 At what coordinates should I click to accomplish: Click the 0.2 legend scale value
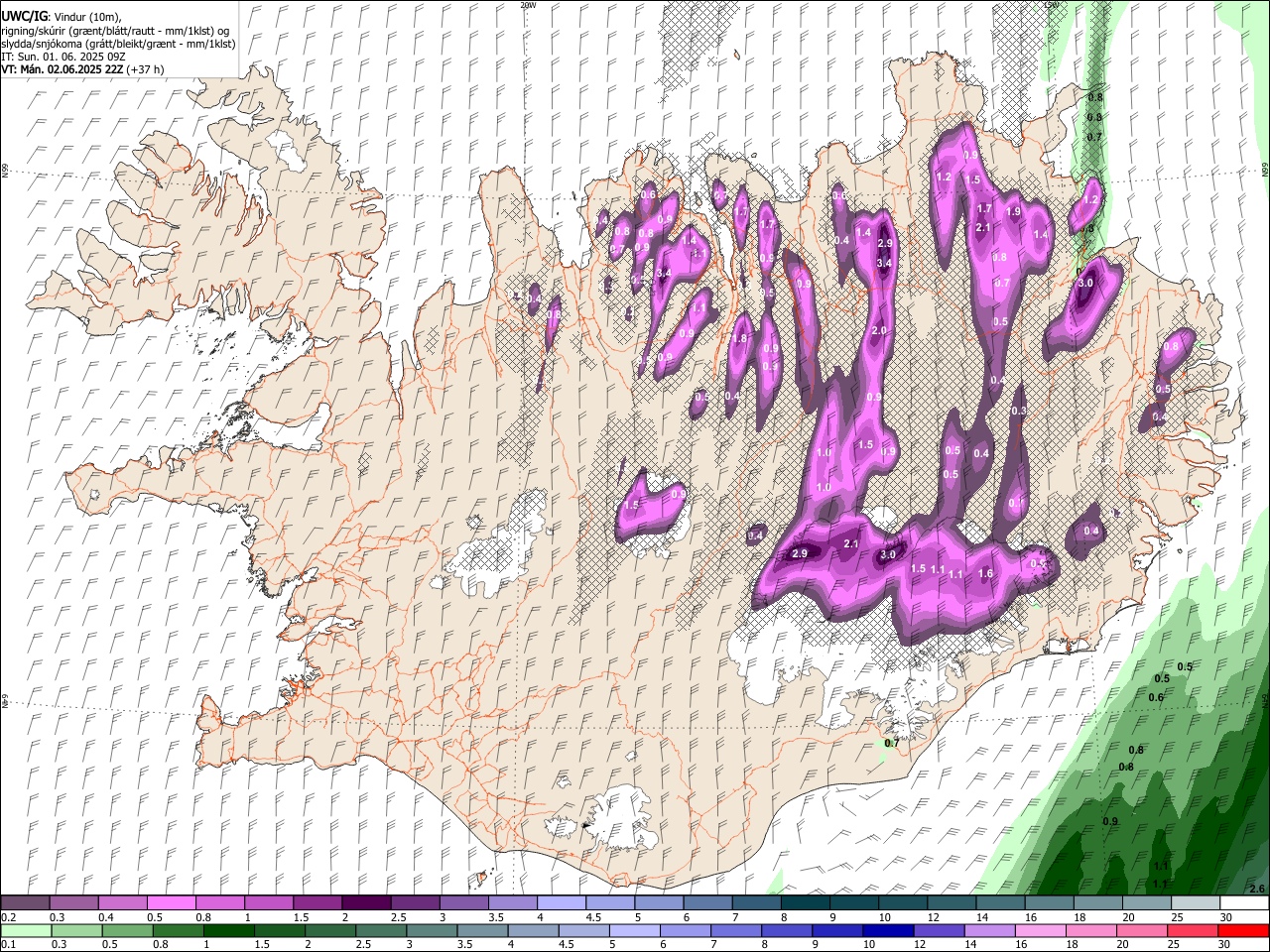[8, 917]
